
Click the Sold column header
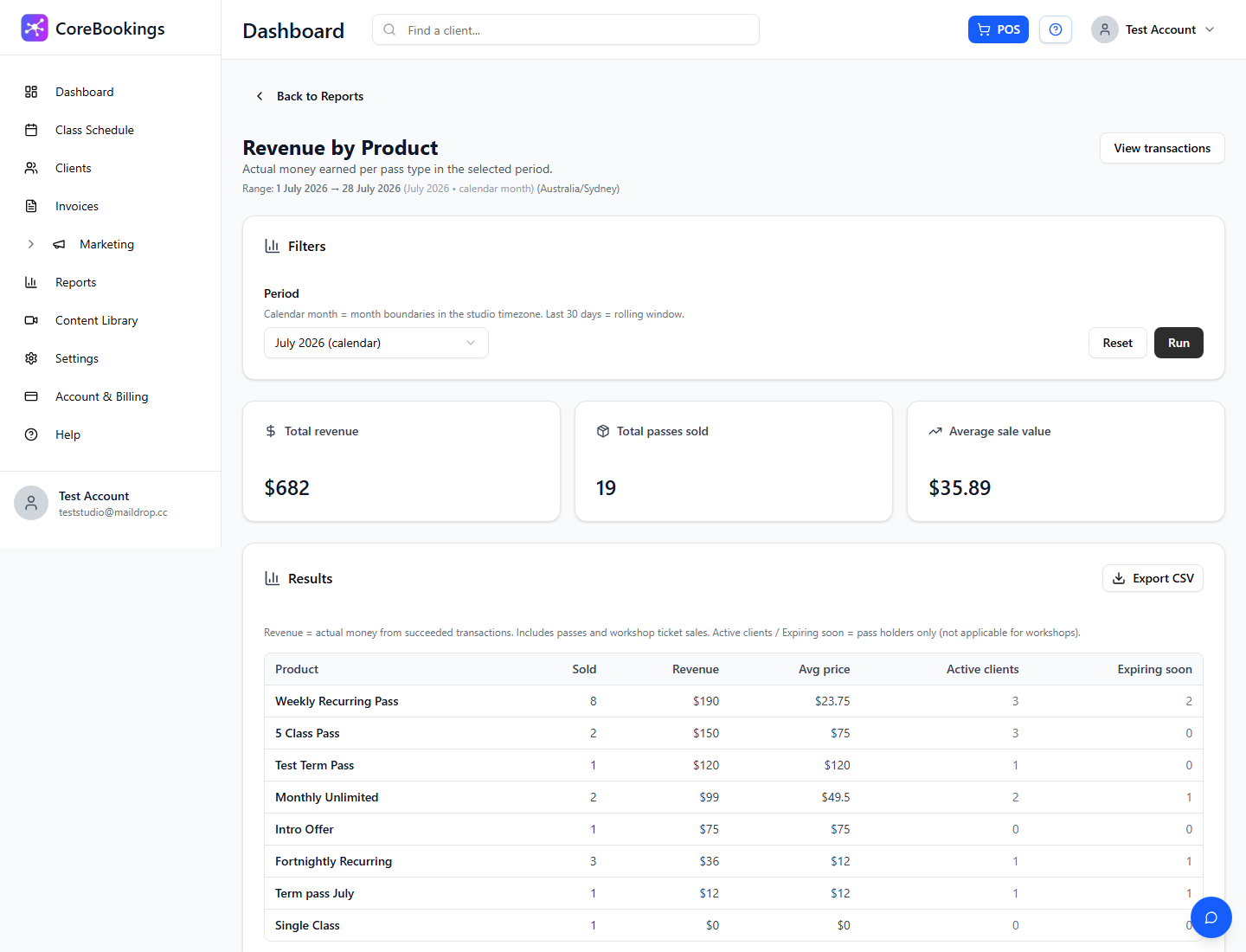coord(584,669)
